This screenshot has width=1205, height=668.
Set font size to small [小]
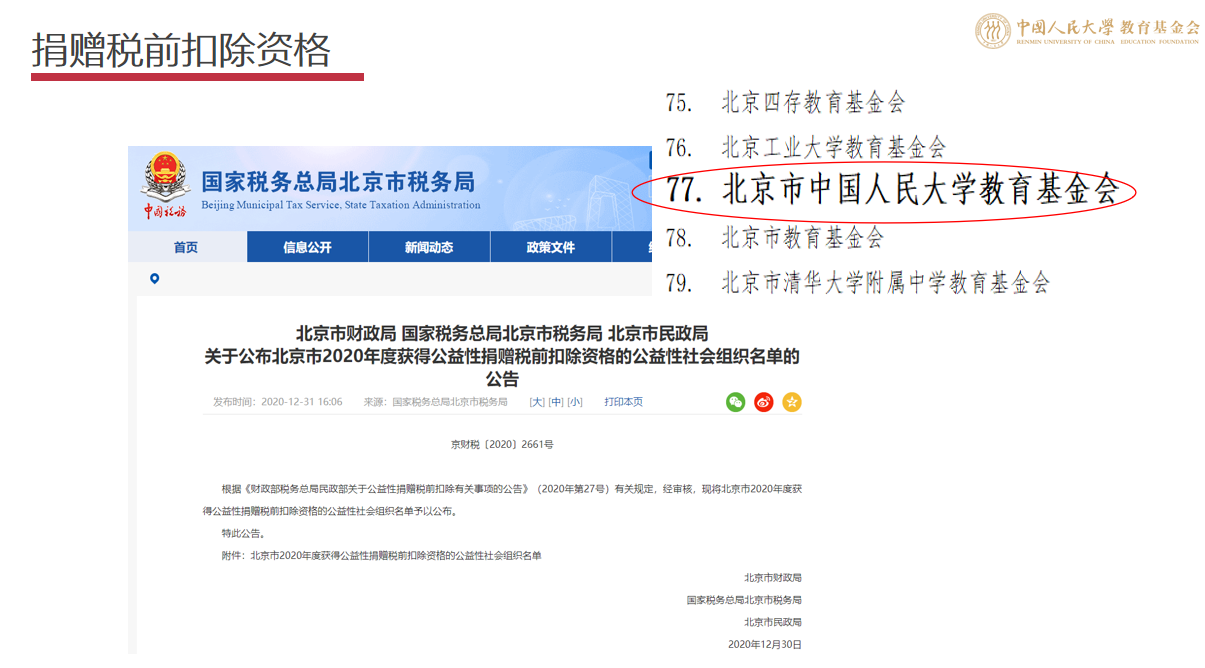(x=575, y=402)
